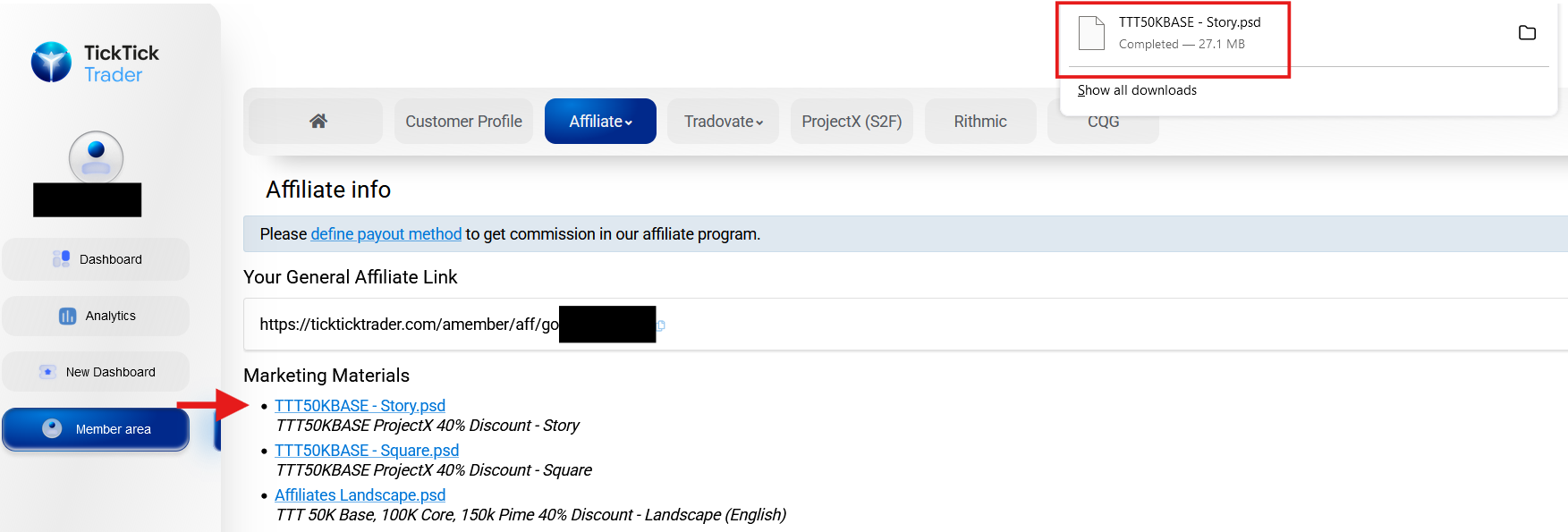This screenshot has width=1568, height=532.
Task: Click the Analytics chart icon
Action: (67, 316)
